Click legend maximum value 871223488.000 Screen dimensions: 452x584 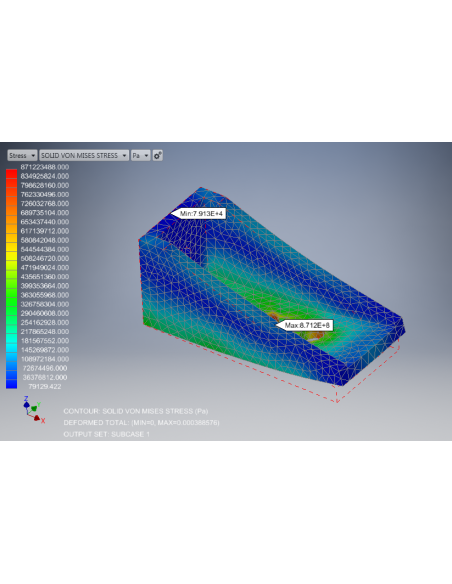click(45, 167)
